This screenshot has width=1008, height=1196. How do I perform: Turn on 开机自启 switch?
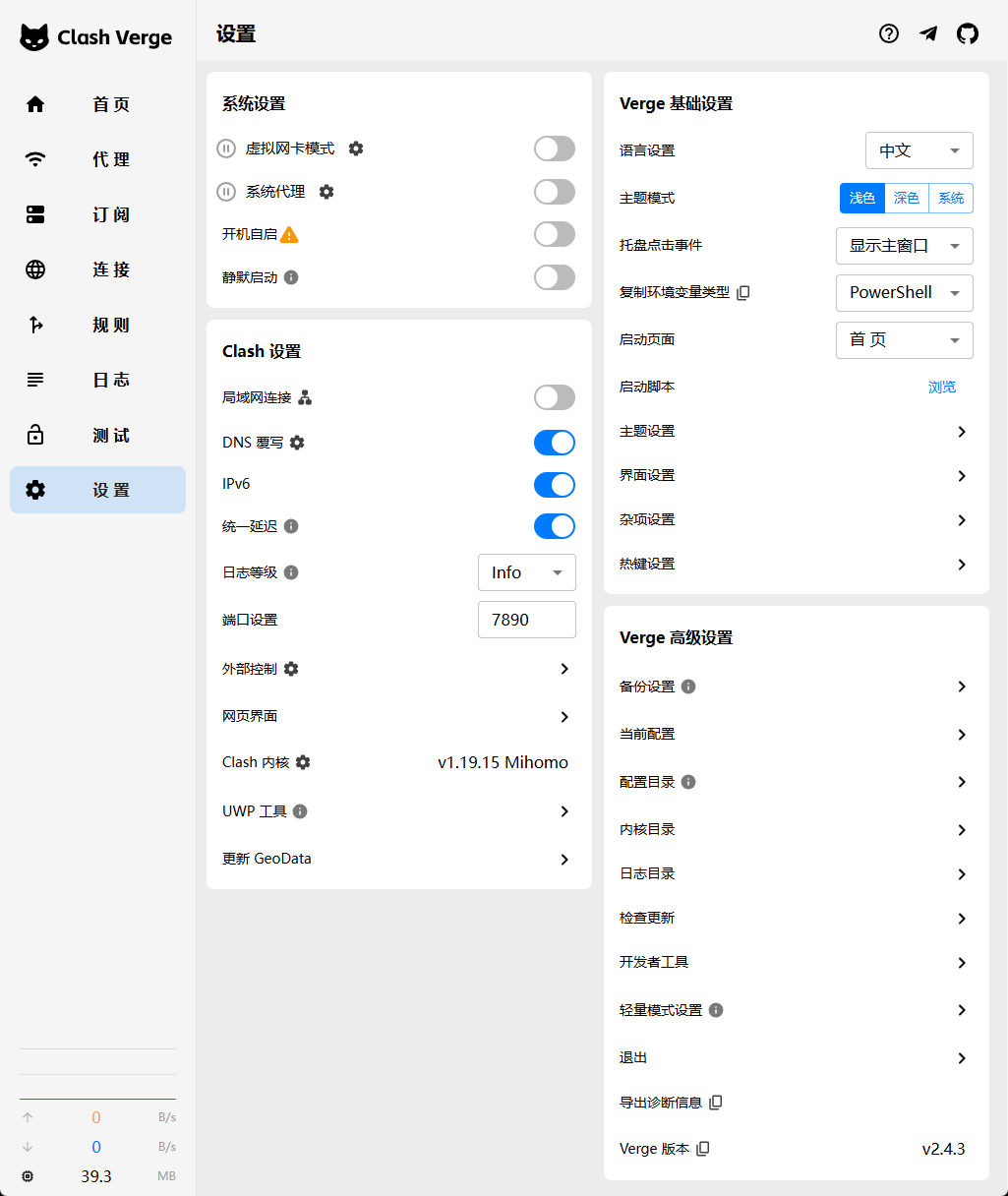tap(555, 234)
